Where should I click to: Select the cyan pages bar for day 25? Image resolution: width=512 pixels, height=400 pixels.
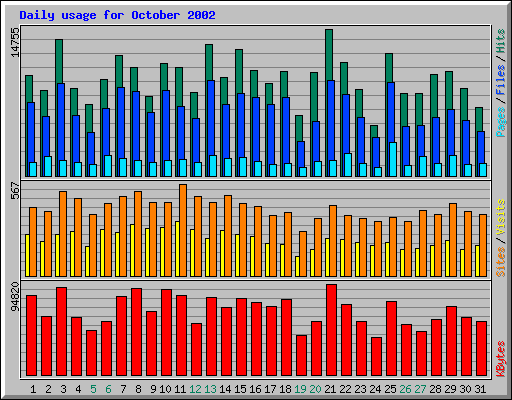click(x=393, y=159)
